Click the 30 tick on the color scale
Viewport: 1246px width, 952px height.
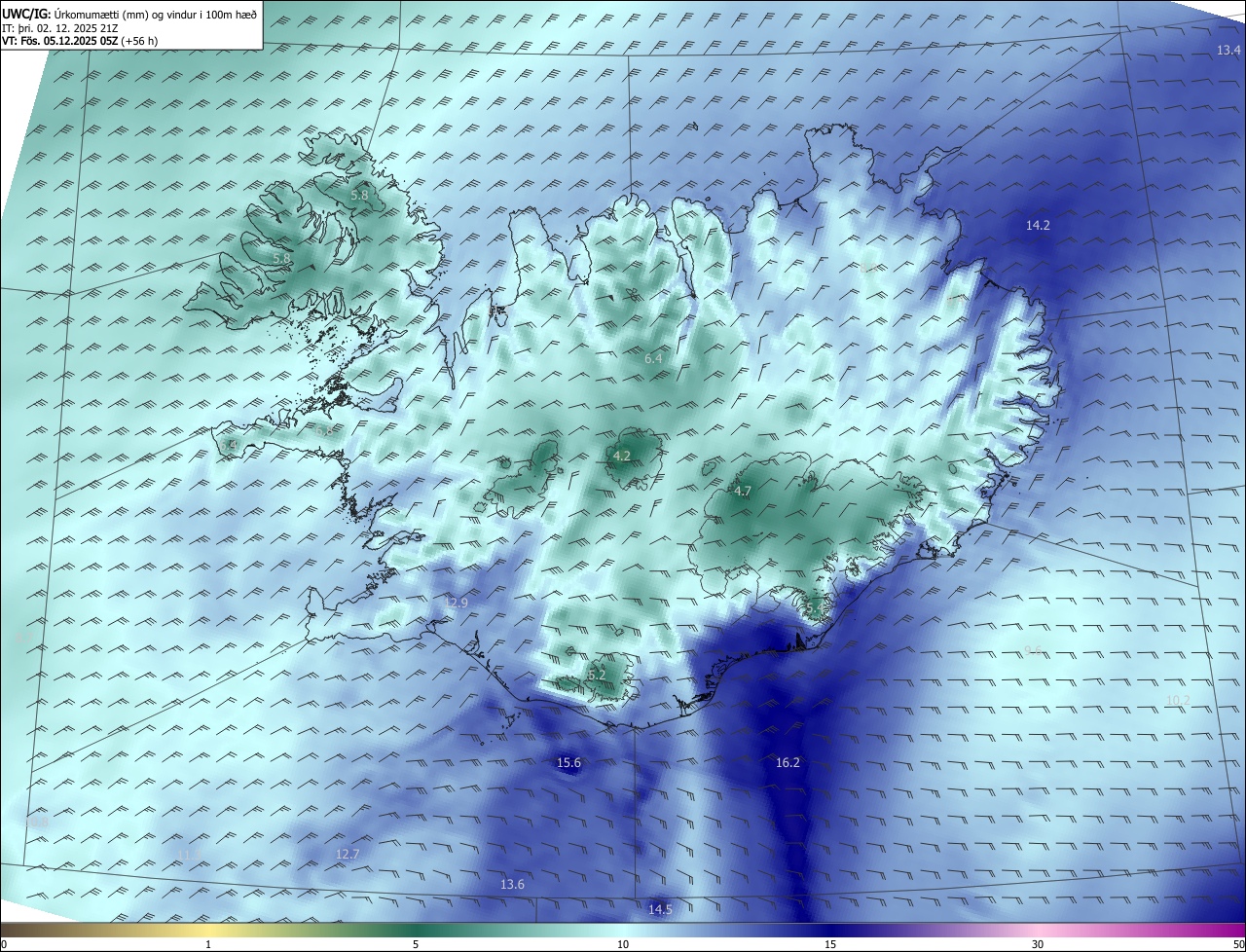coord(1038,944)
